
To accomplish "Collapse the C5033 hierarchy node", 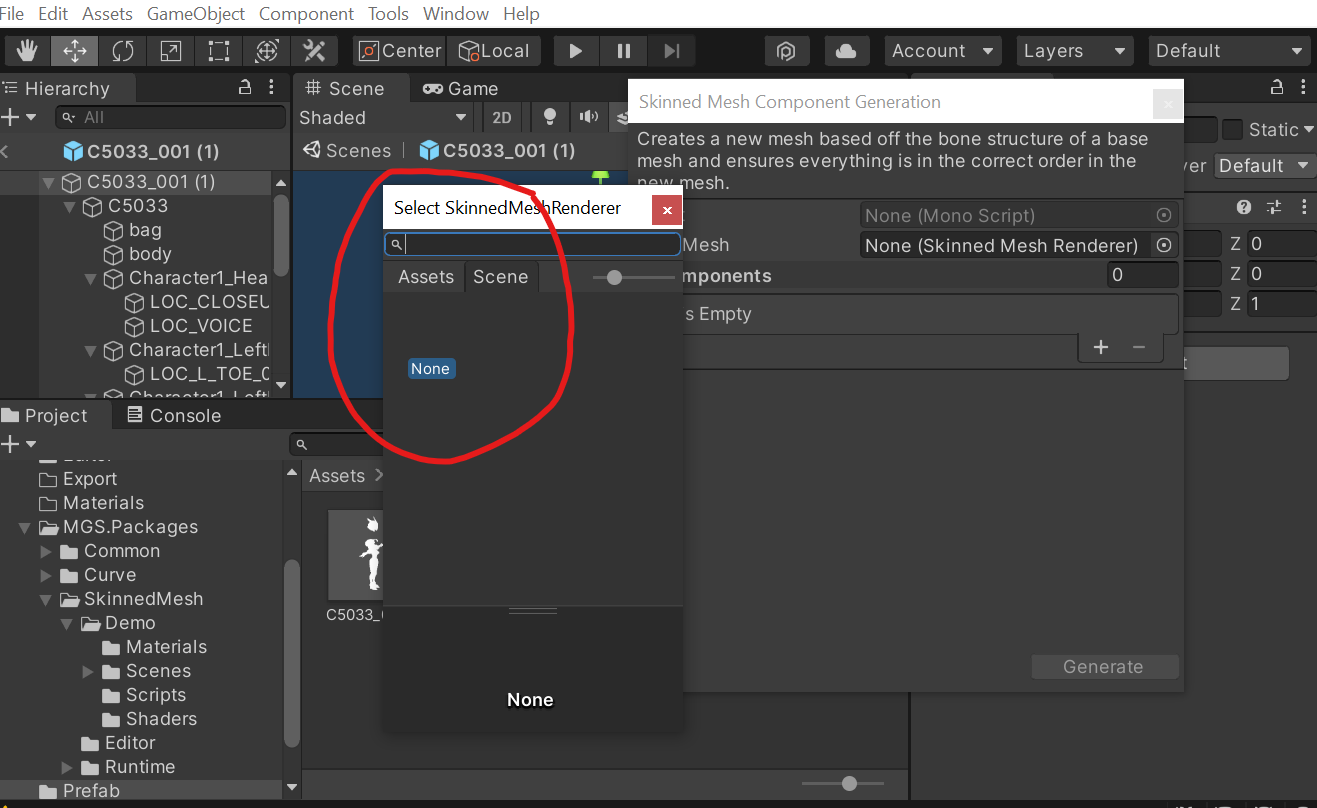I will click(x=69, y=206).
